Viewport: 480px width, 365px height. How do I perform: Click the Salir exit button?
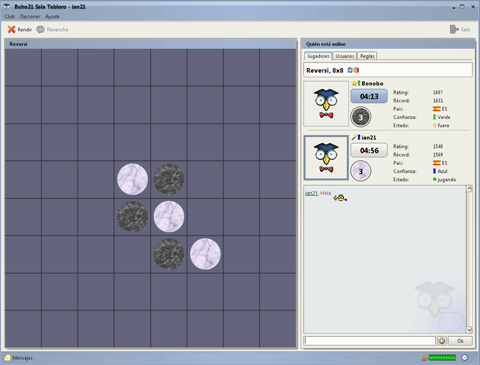(460, 30)
